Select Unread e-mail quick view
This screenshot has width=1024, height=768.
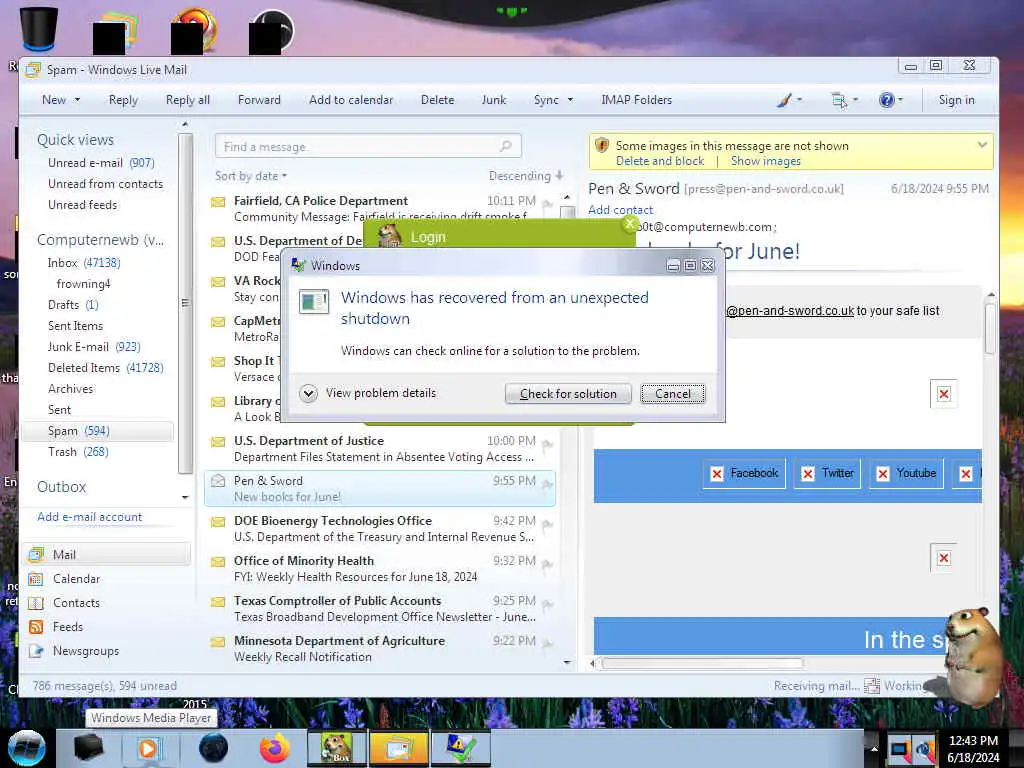(x=101, y=163)
